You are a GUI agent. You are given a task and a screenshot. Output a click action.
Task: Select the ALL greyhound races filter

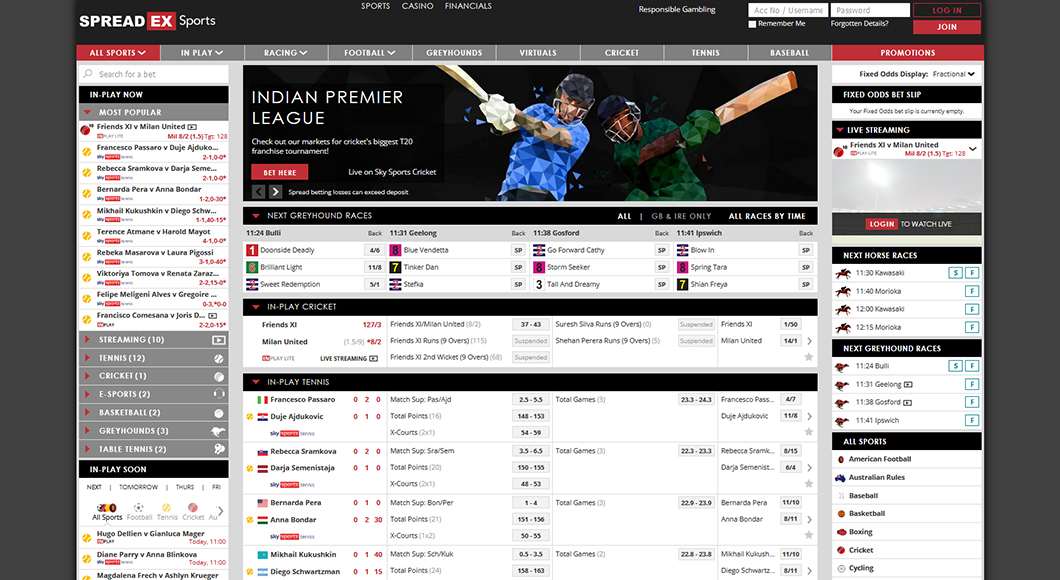pyautogui.click(x=624, y=216)
